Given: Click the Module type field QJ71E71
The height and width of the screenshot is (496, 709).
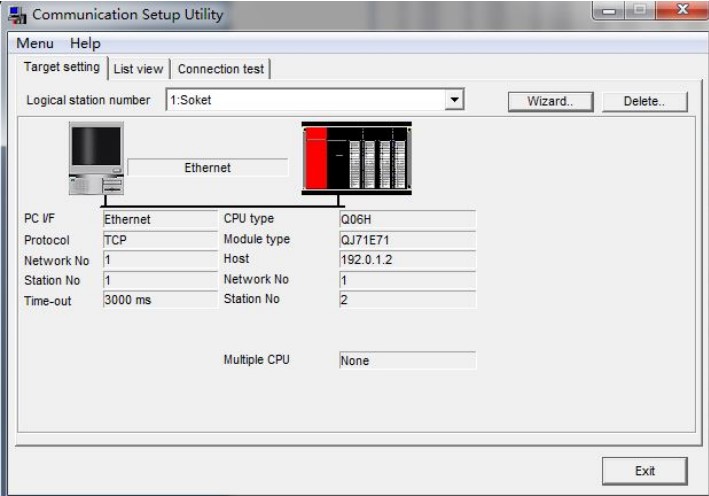Looking at the screenshot, I should [x=407, y=240].
